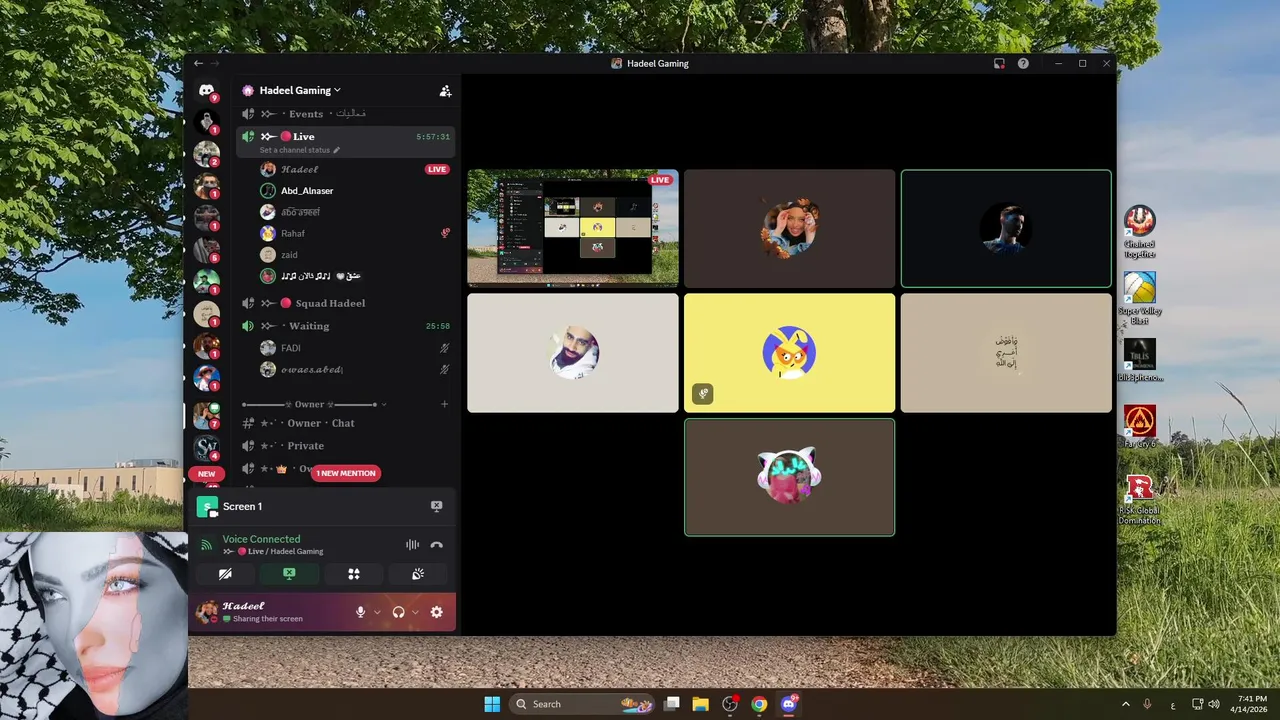Open the soundboard button
This screenshot has width=1280, height=720.
coord(418,574)
